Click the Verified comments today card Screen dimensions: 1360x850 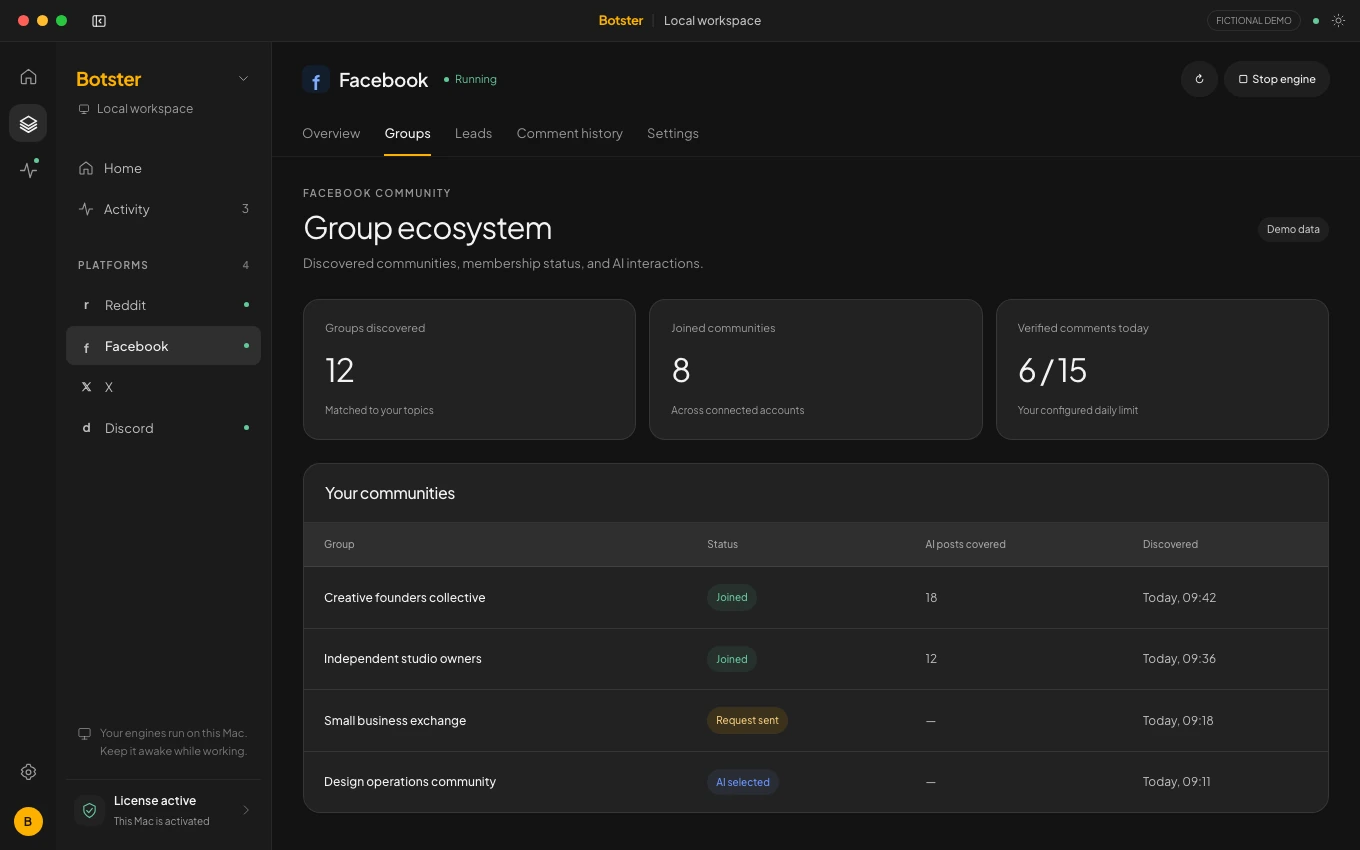1162,369
